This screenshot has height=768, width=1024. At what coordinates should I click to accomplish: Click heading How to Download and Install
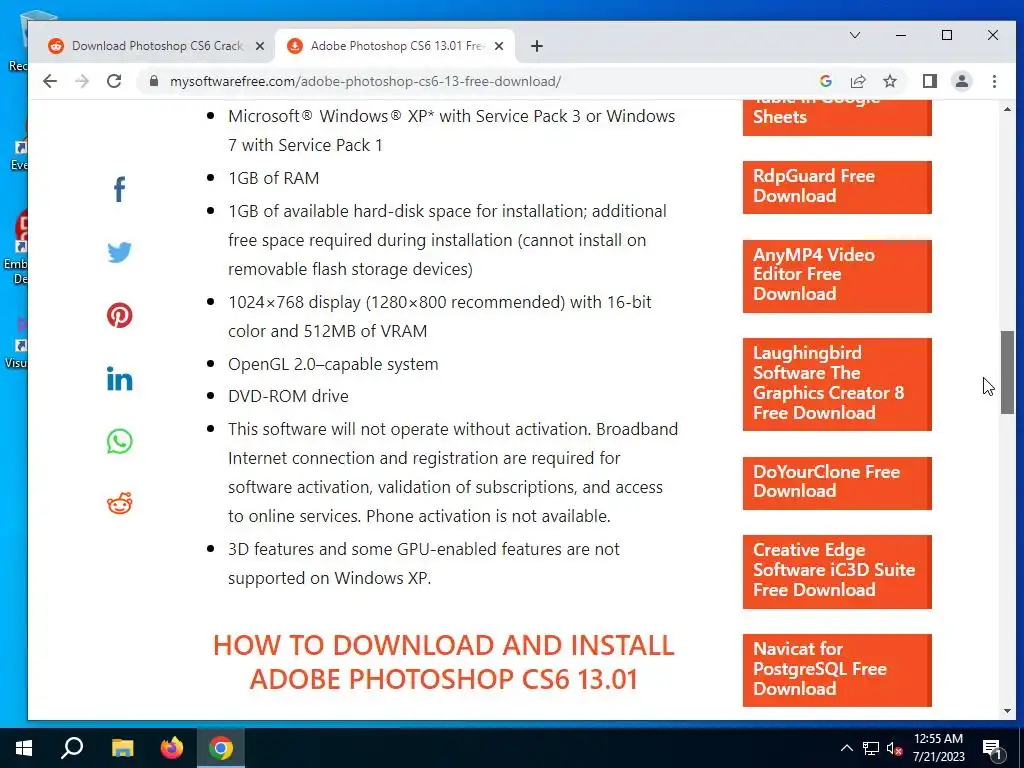coord(443,662)
